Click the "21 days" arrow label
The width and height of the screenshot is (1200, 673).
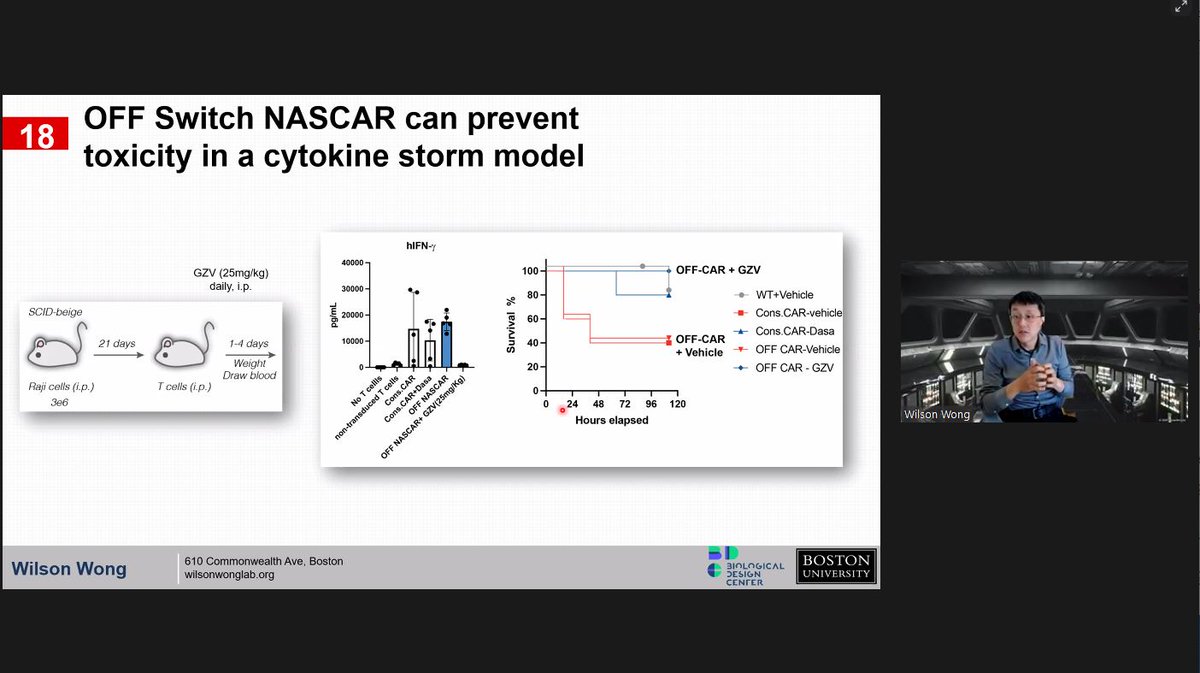tap(115, 343)
